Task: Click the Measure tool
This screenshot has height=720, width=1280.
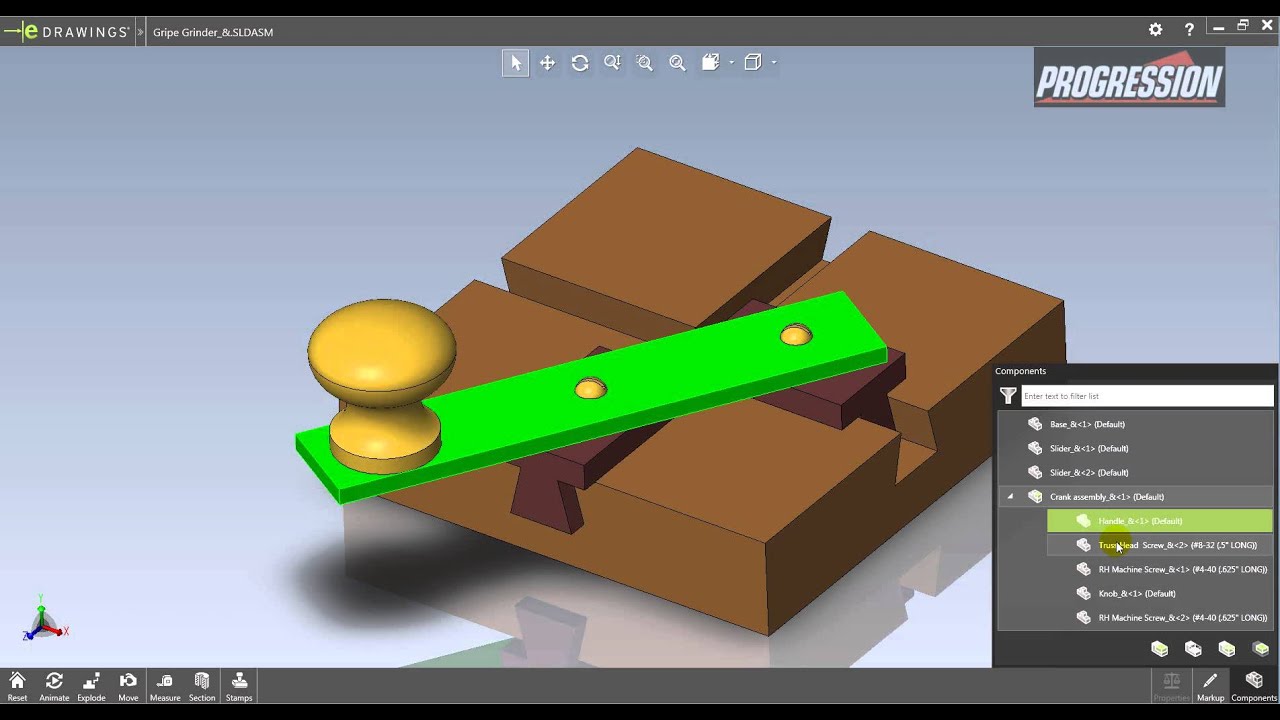Action: pyautogui.click(x=165, y=686)
